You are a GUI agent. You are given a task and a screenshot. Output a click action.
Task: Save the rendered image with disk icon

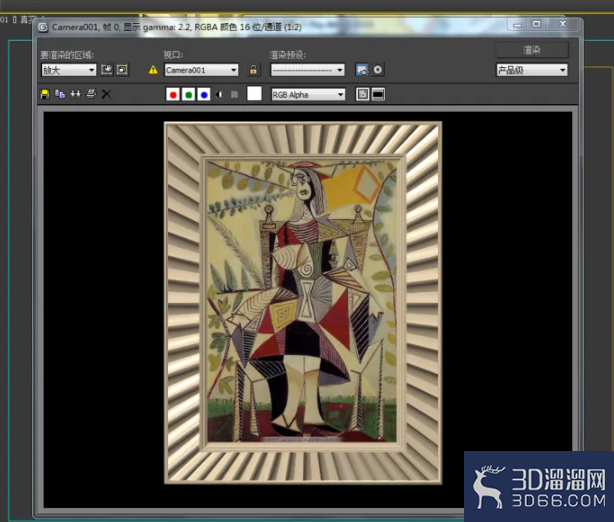(x=45, y=94)
